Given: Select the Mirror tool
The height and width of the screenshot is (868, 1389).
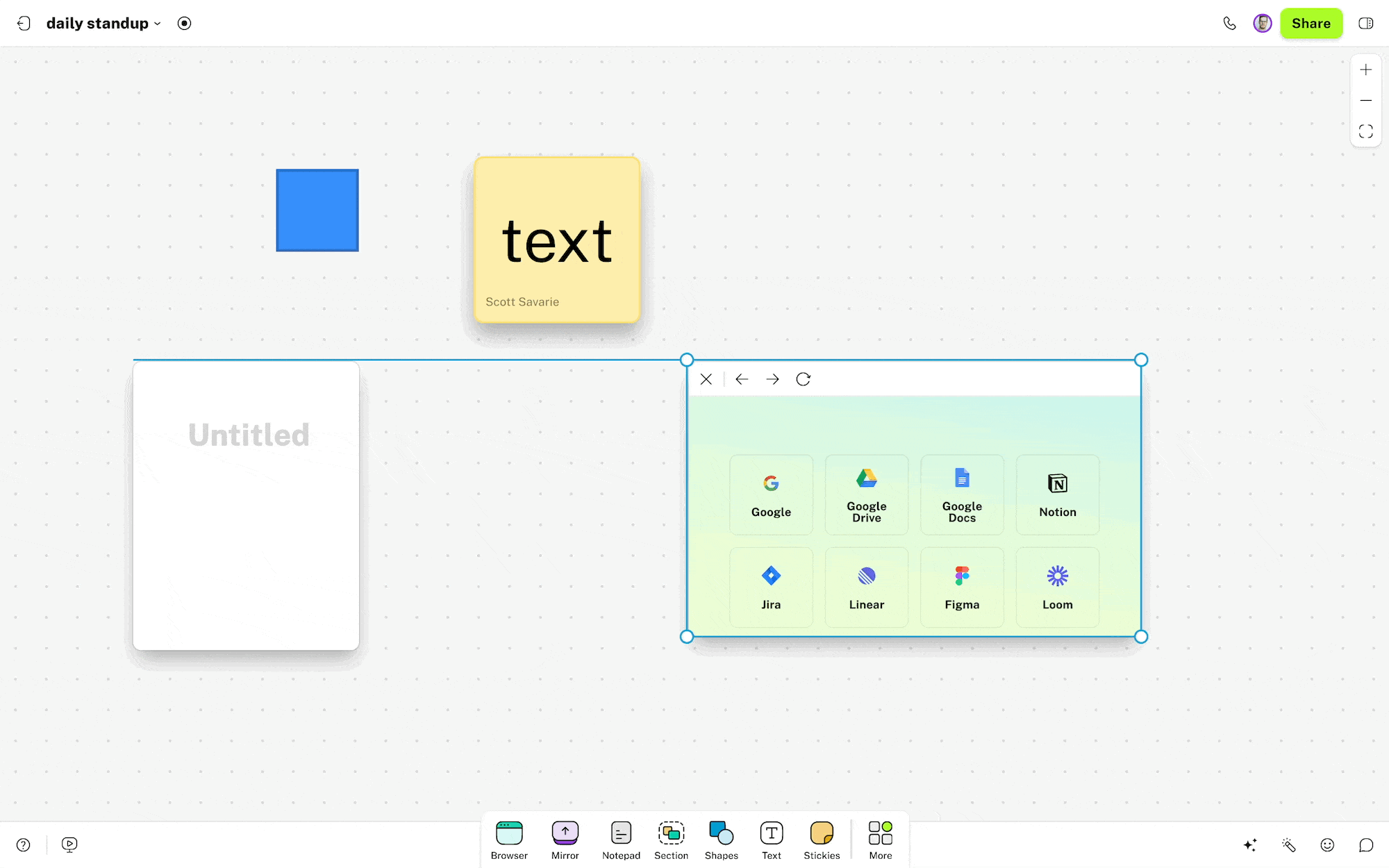Looking at the screenshot, I should (x=565, y=840).
